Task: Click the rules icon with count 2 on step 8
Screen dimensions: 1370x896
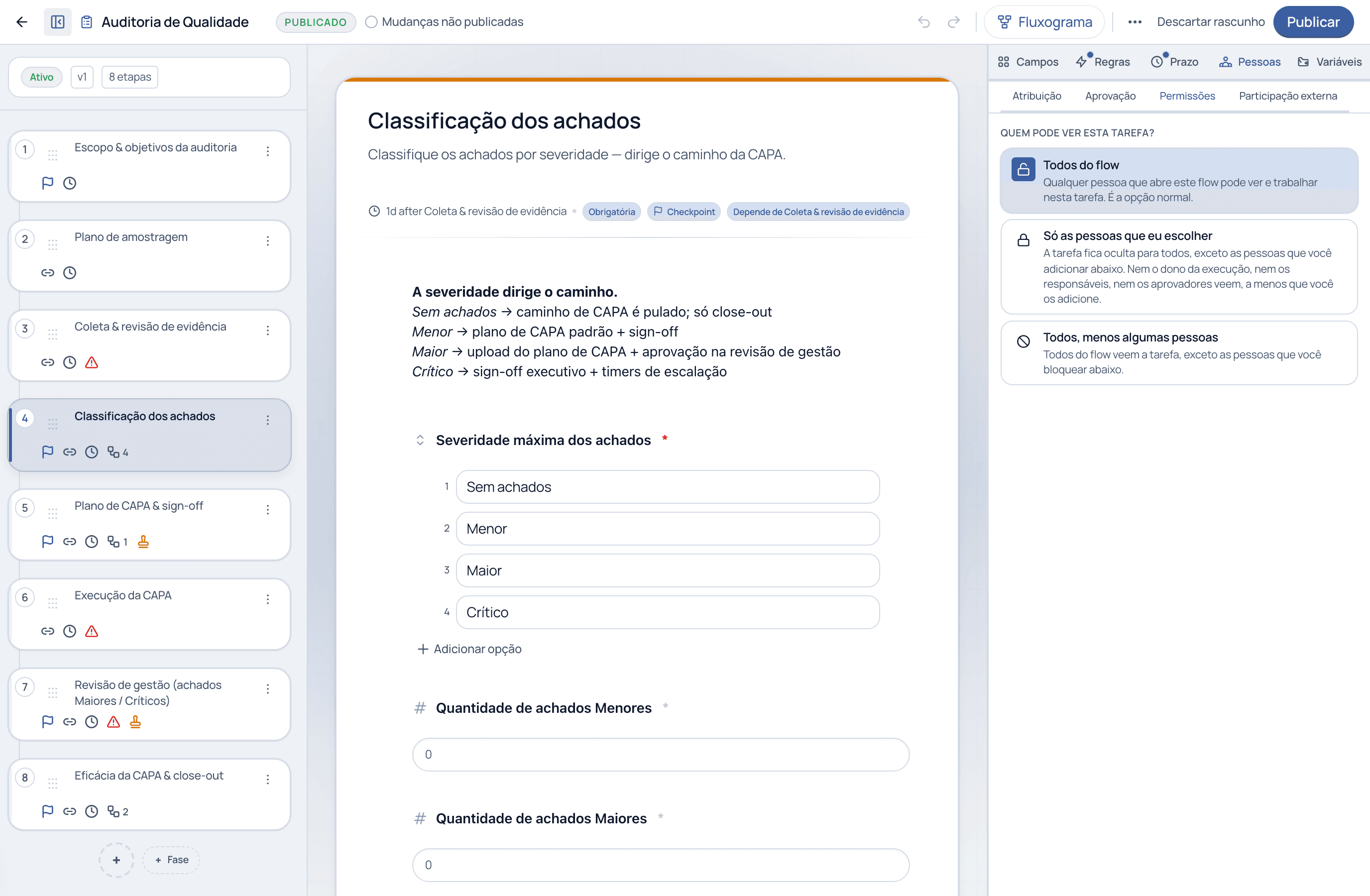Action: (x=117, y=811)
